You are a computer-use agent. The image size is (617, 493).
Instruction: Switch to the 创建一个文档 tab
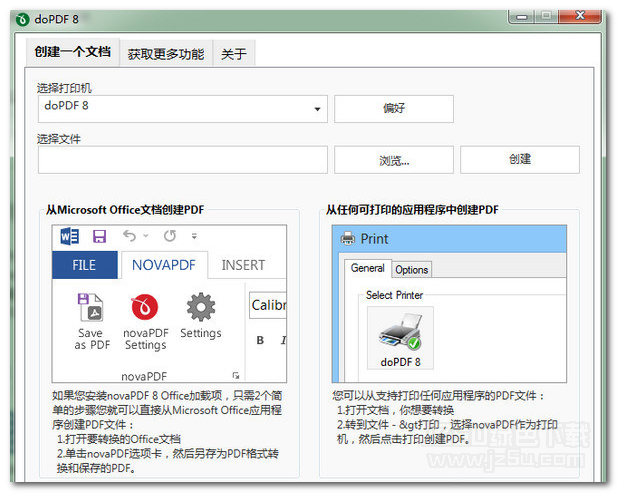click(72, 52)
